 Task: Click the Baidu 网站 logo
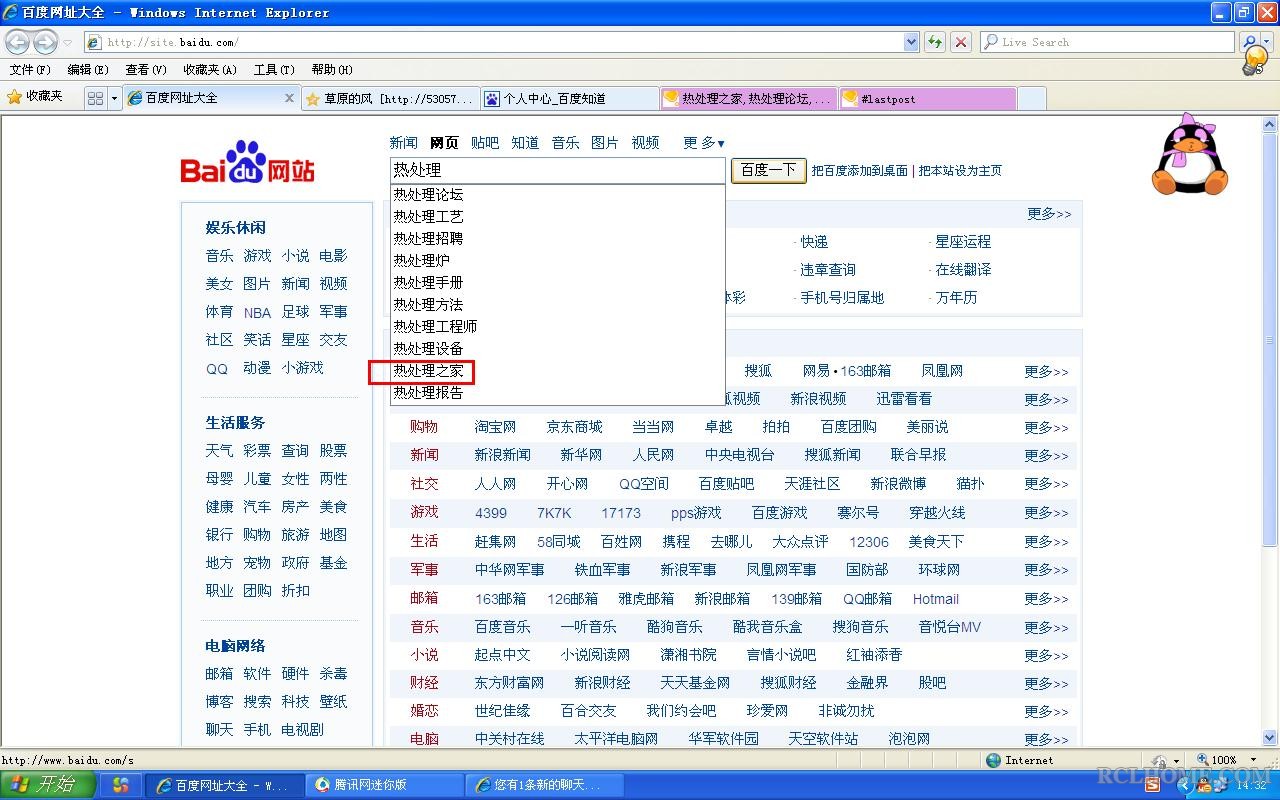pos(248,163)
